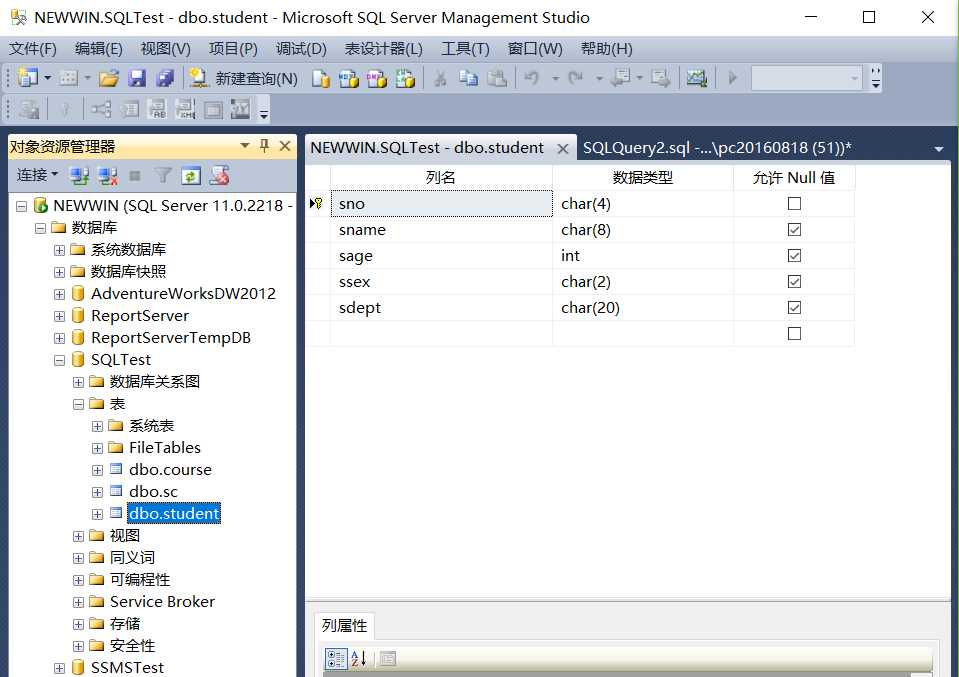Toggle Allow Null for sdept row
Image resolution: width=959 pixels, height=677 pixels.
(794, 308)
